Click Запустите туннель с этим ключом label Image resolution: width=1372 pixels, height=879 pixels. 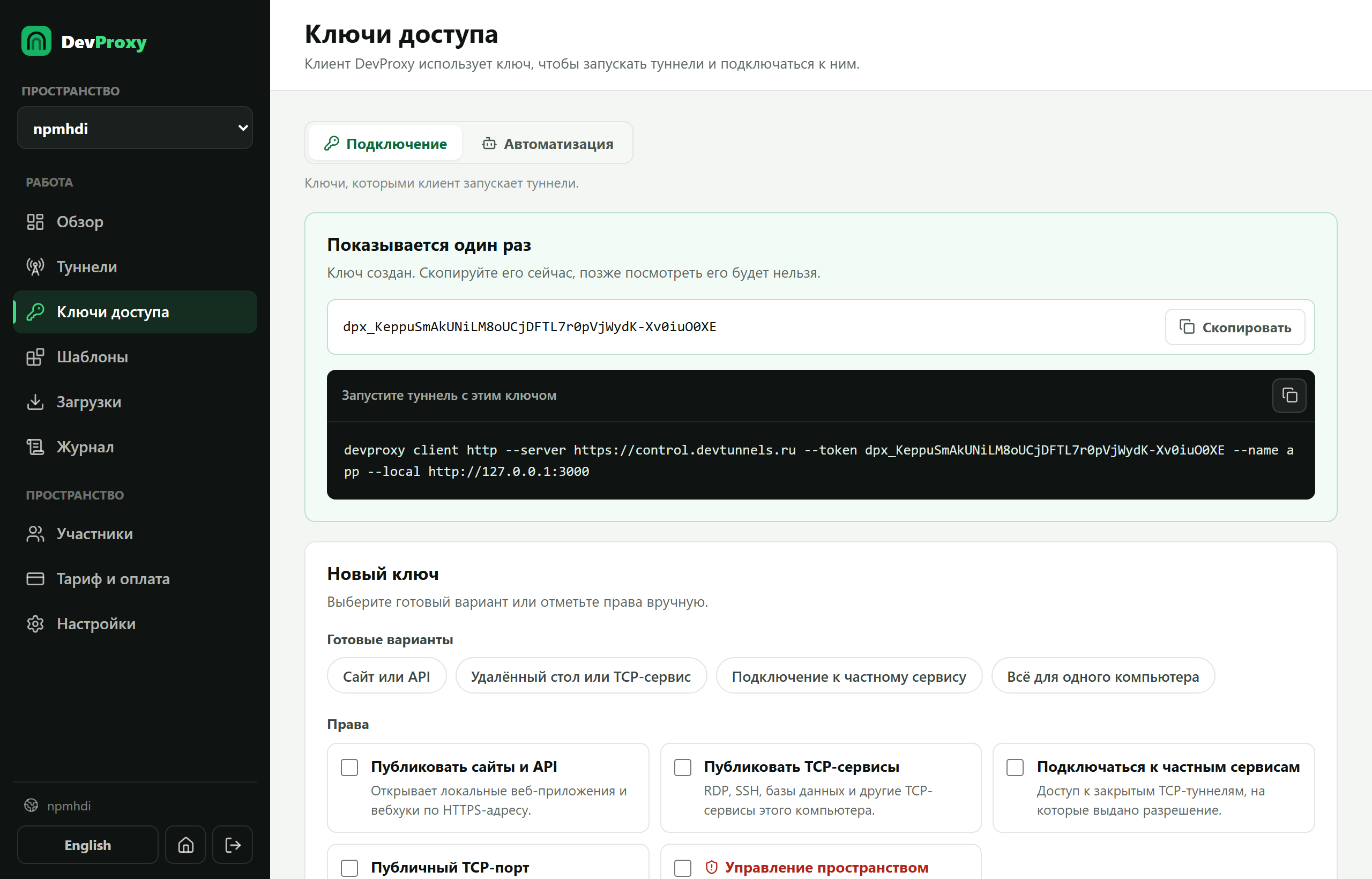point(449,396)
